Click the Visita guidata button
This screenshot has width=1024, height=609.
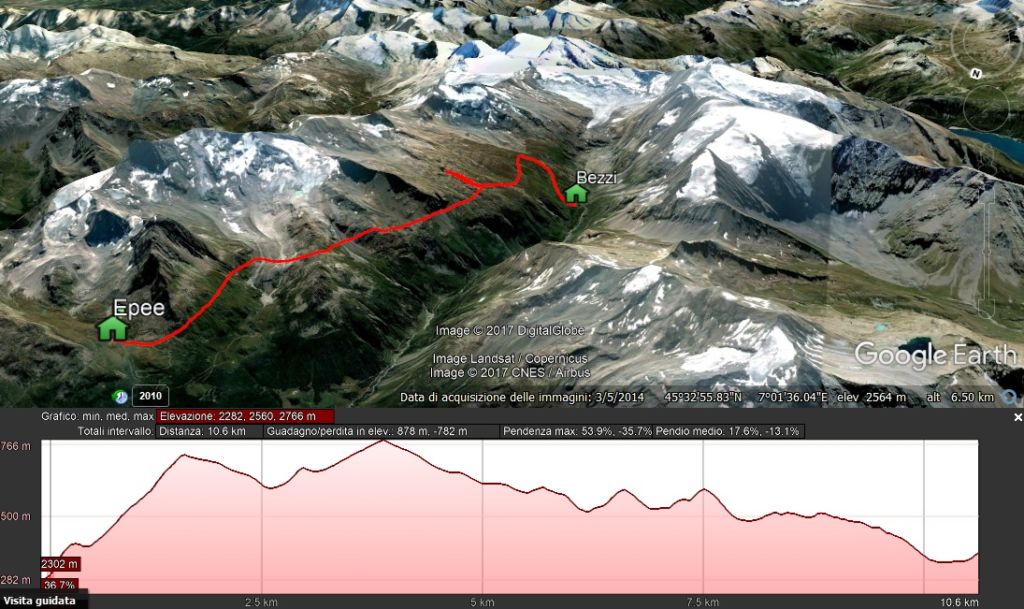pyautogui.click(x=40, y=601)
